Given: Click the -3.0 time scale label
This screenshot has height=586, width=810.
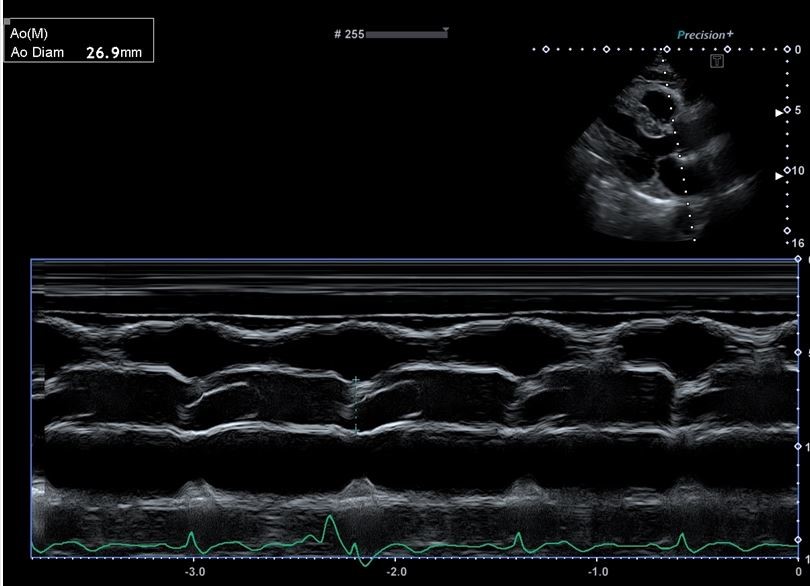Looking at the screenshot, I should [x=196, y=572].
